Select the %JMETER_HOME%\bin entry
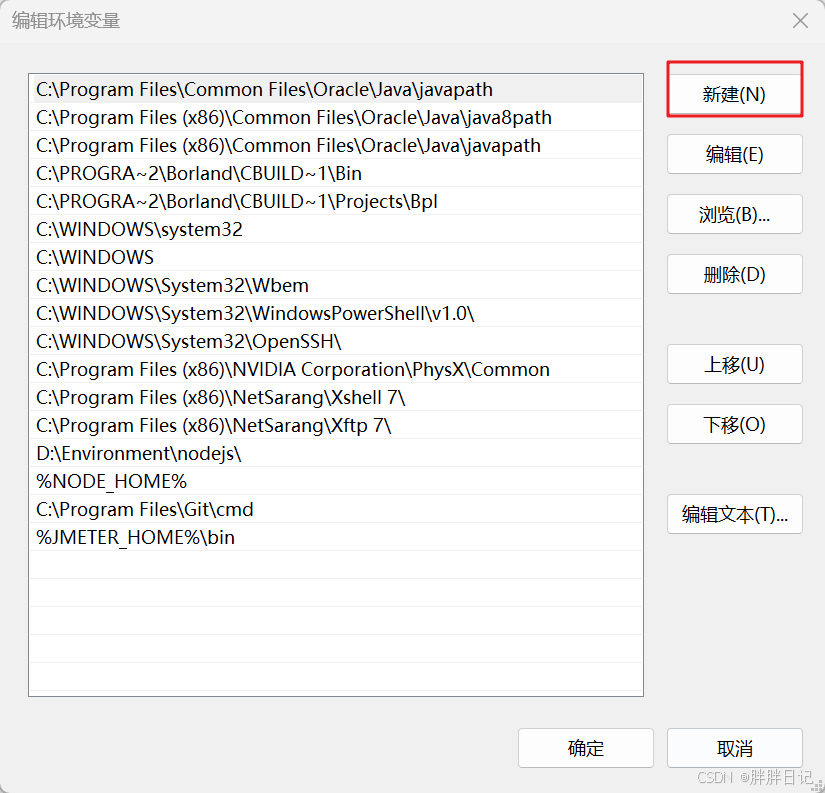Screen dimensions: 825x793 tap(336, 537)
